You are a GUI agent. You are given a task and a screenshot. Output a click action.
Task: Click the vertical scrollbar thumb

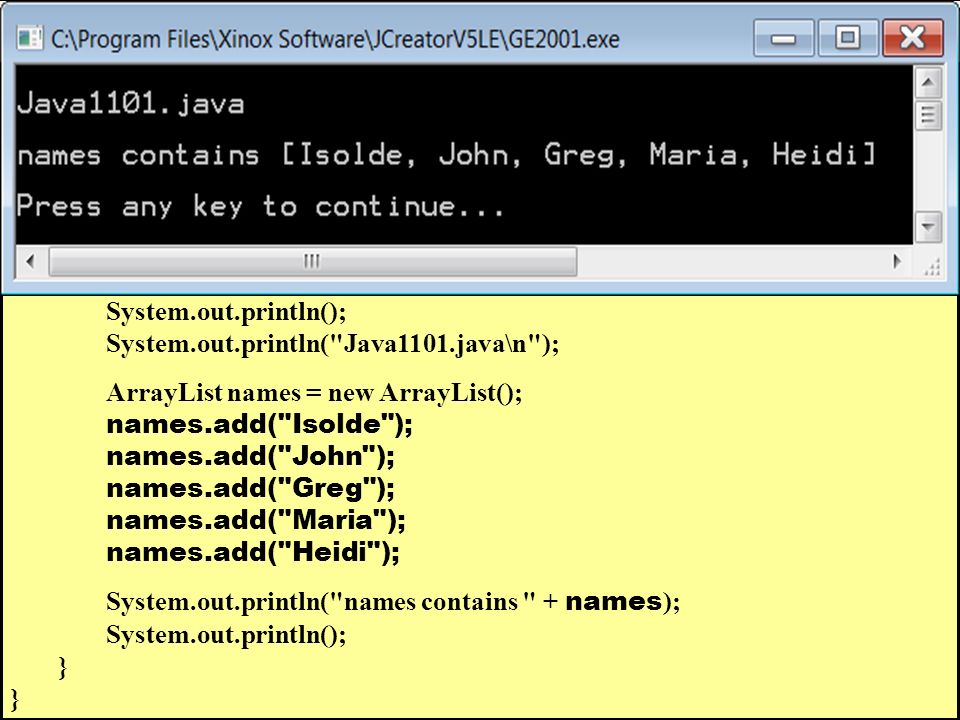[x=928, y=115]
